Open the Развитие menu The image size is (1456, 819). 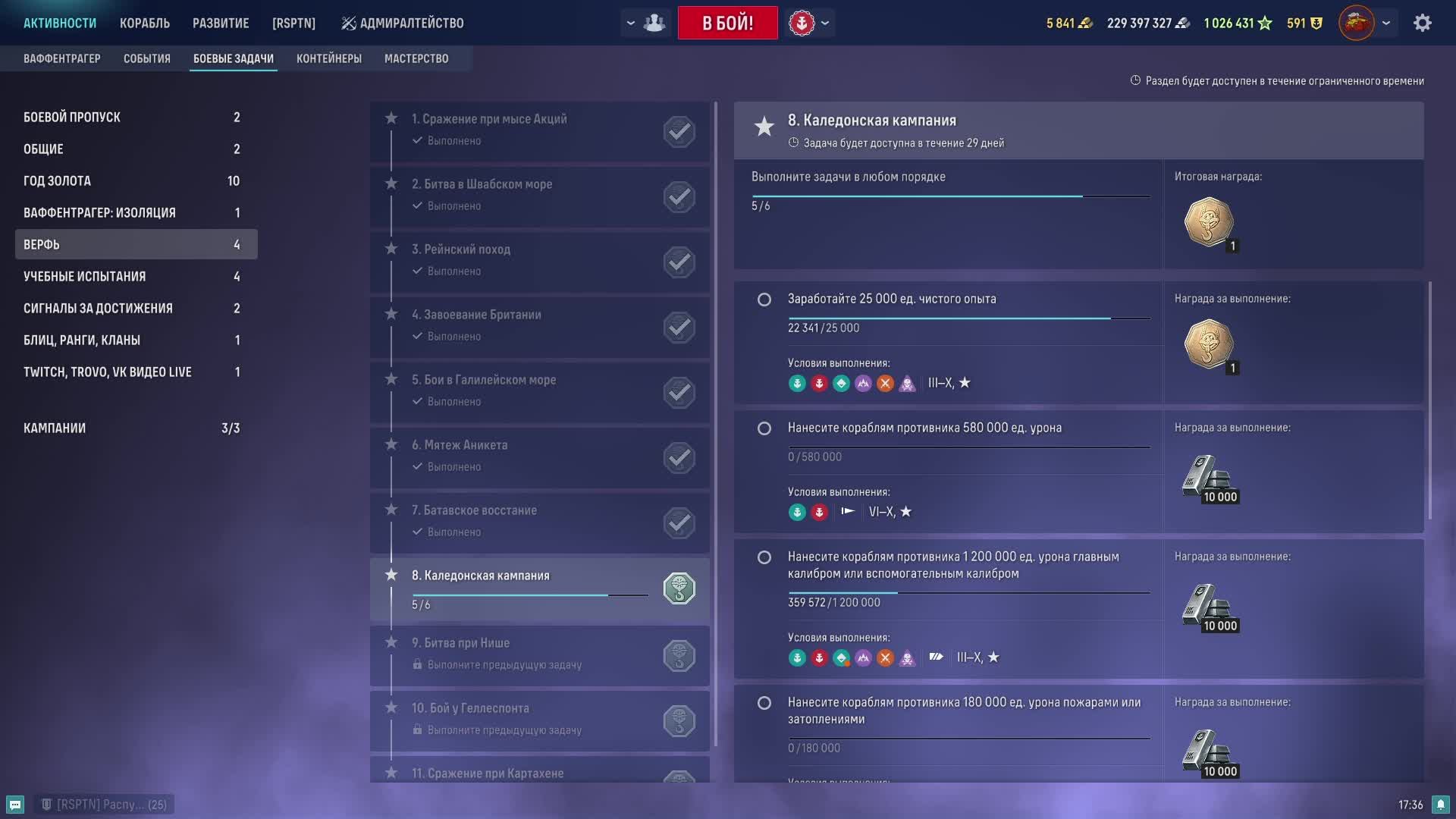coord(221,23)
